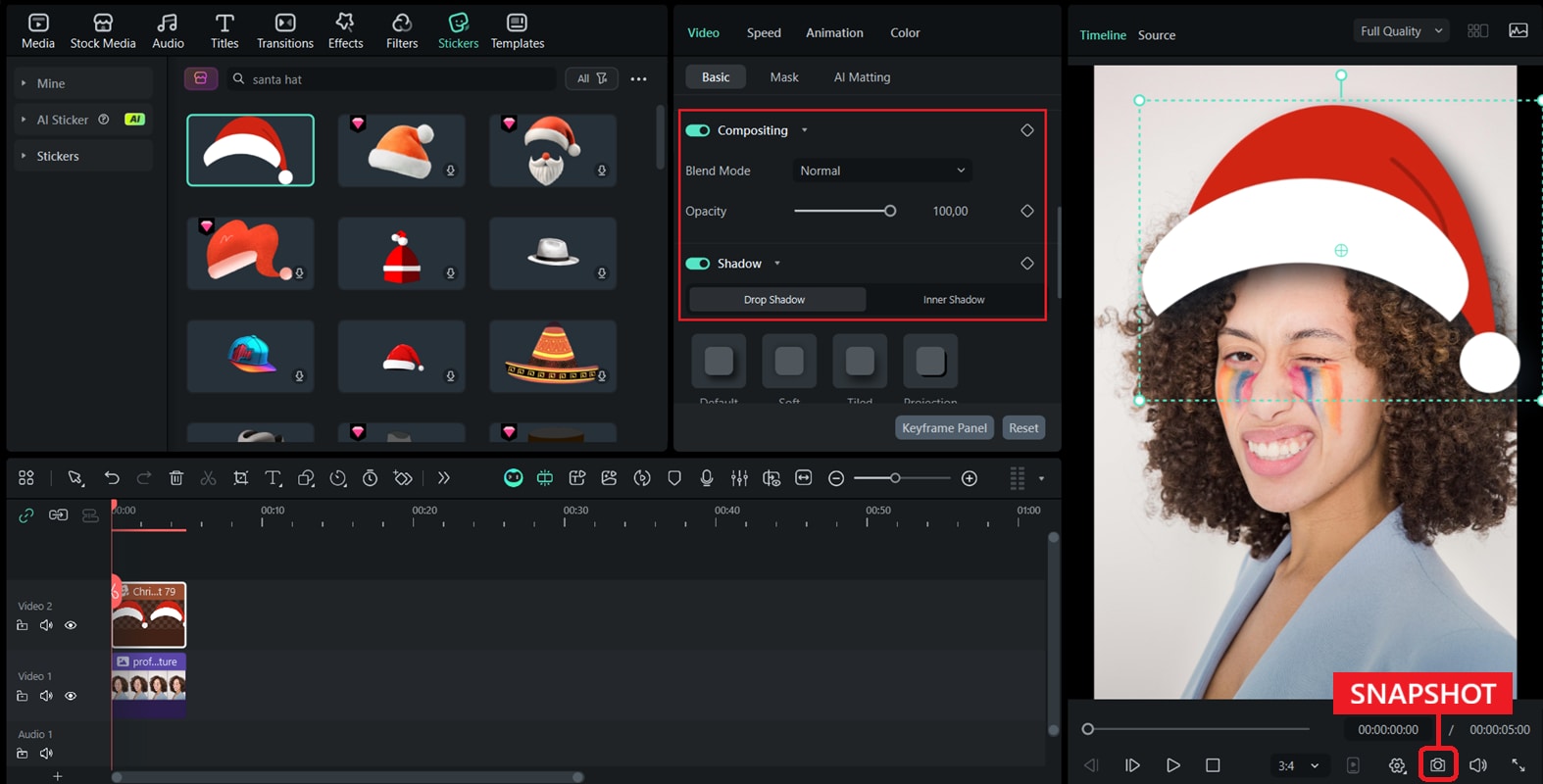Undo the last action
Screen dimensions: 1543x784
tap(112, 477)
